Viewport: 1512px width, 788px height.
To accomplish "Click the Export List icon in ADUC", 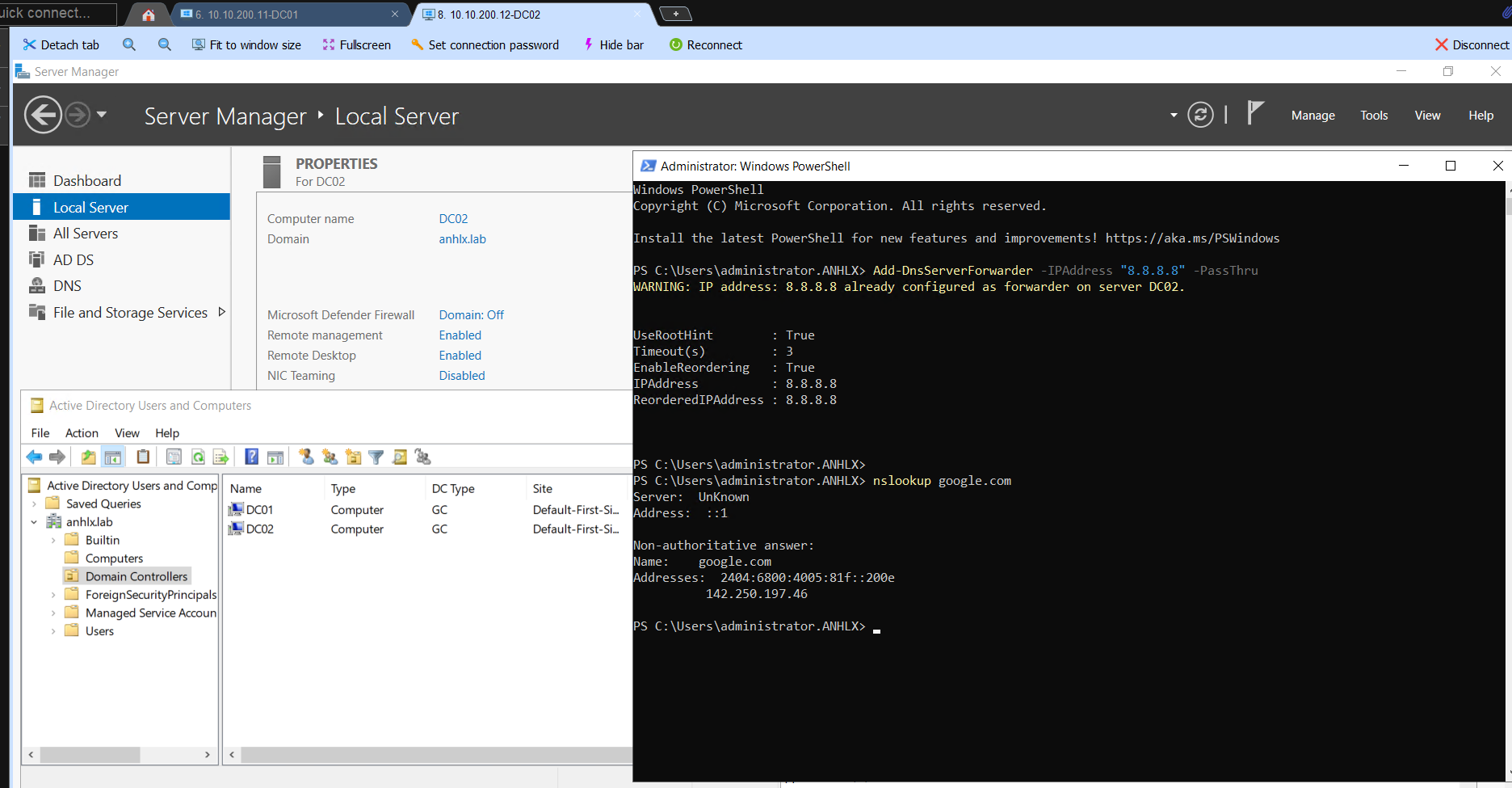I will coord(220,457).
